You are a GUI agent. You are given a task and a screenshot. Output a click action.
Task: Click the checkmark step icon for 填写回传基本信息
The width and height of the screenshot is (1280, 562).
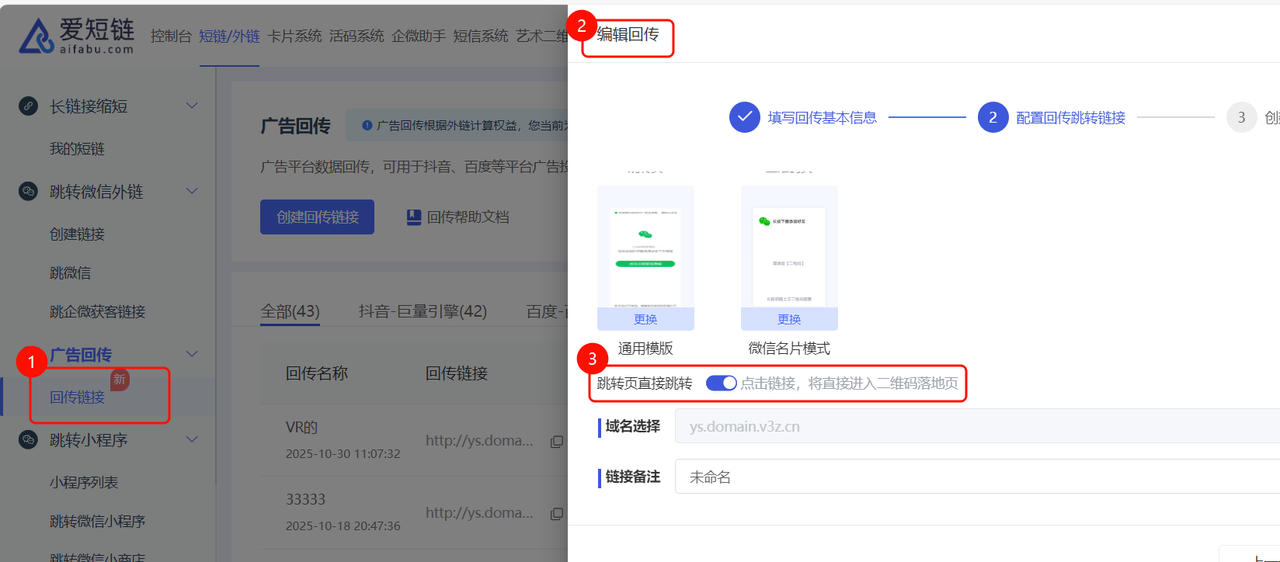[x=744, y=117]
